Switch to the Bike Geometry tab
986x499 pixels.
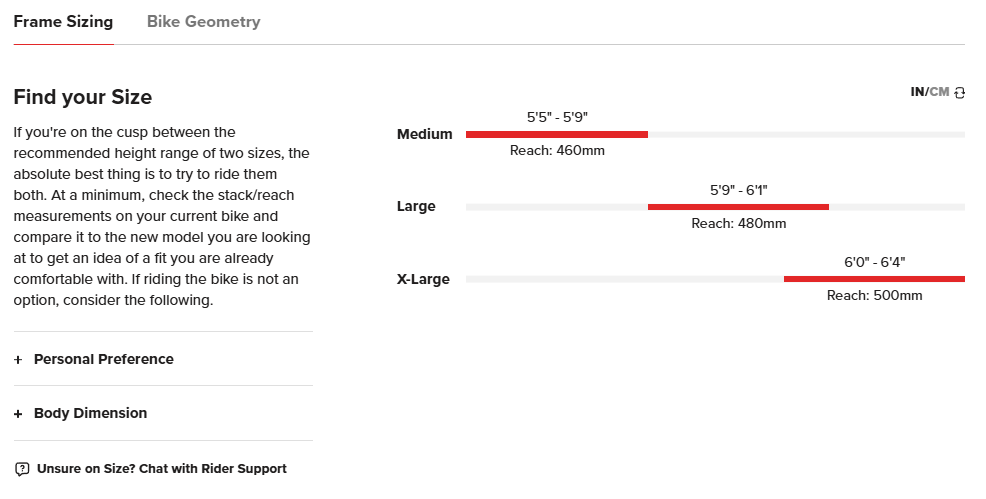pos(203,22)
